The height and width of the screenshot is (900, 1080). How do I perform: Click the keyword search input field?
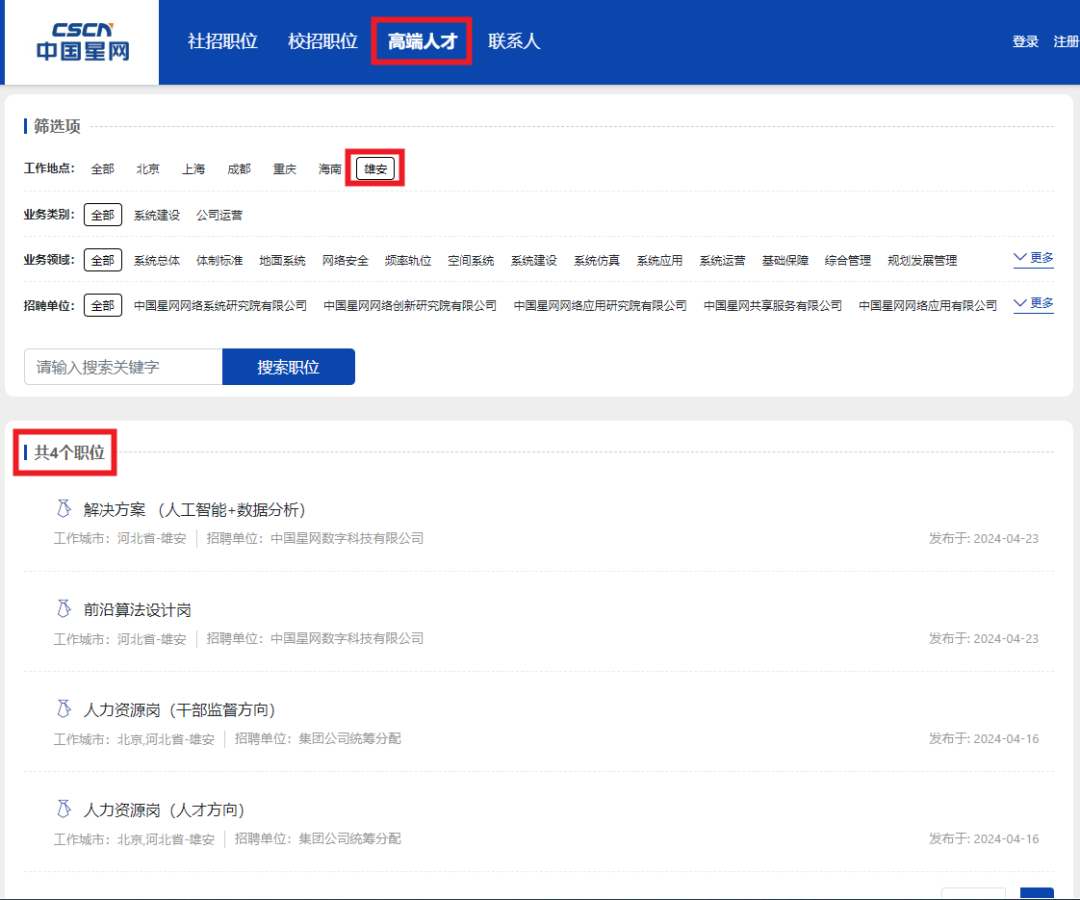point(122,366)
